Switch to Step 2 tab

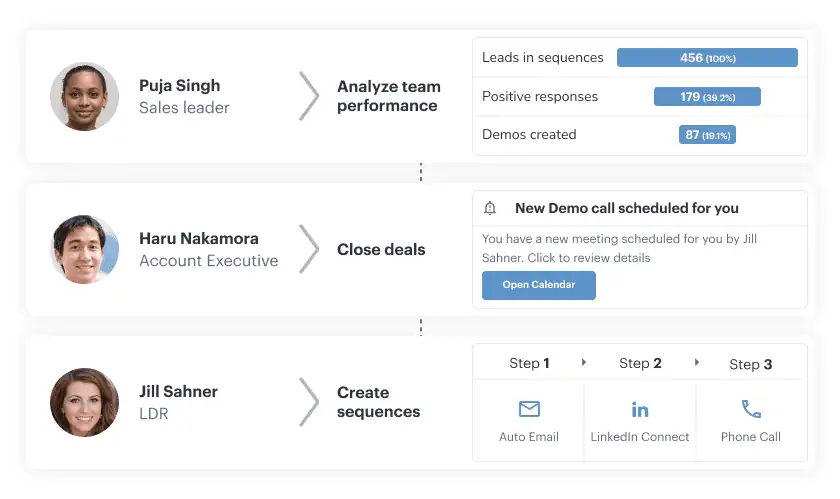(640, 363)
